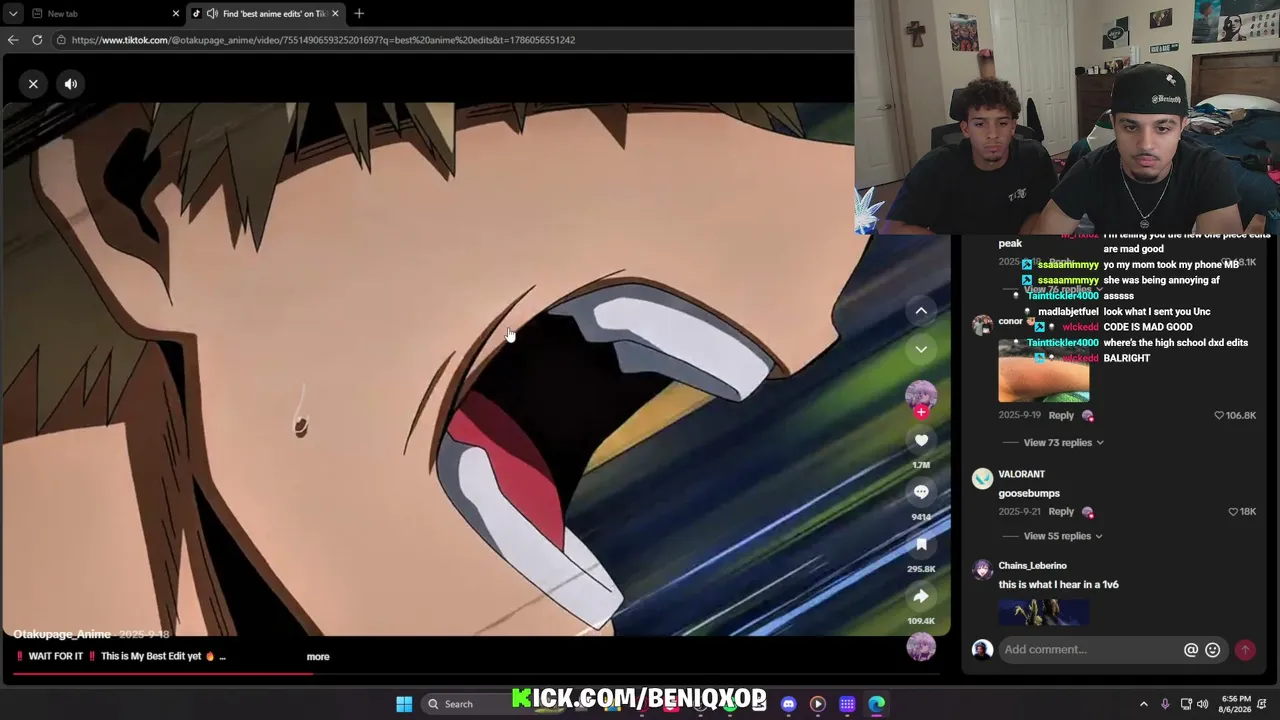Open a new browser tab with plus
1280x720 pixels.
tap(359, 14)
